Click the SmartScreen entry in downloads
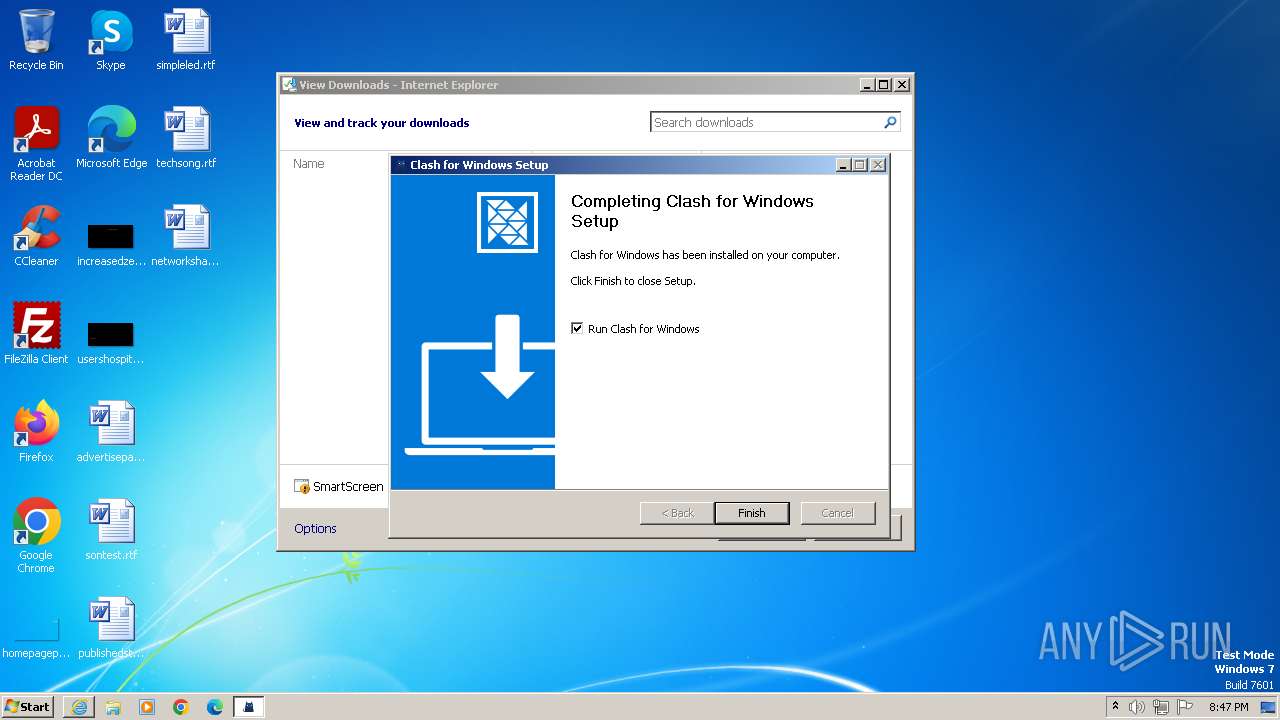The height and width of the screenshot is (720, 1280). pyautogui.click(x=339, y=486)
